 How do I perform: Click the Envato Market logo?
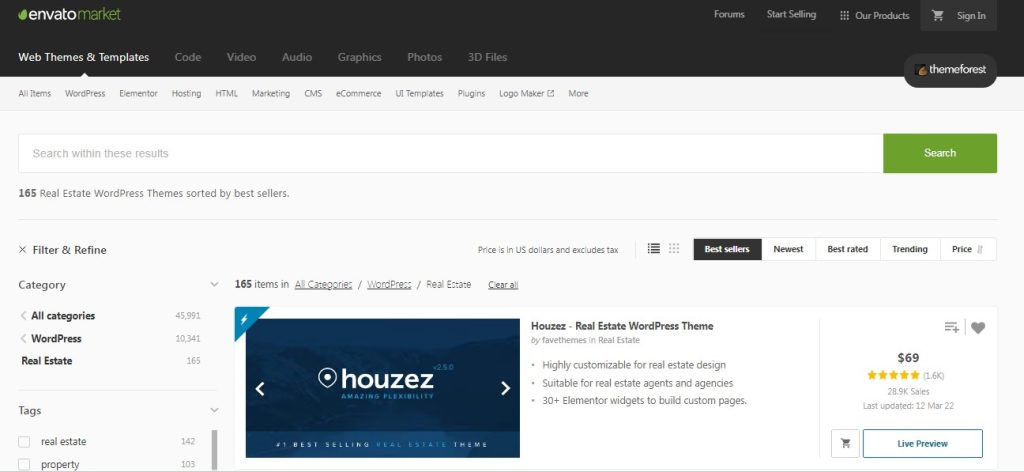point(69,14)
